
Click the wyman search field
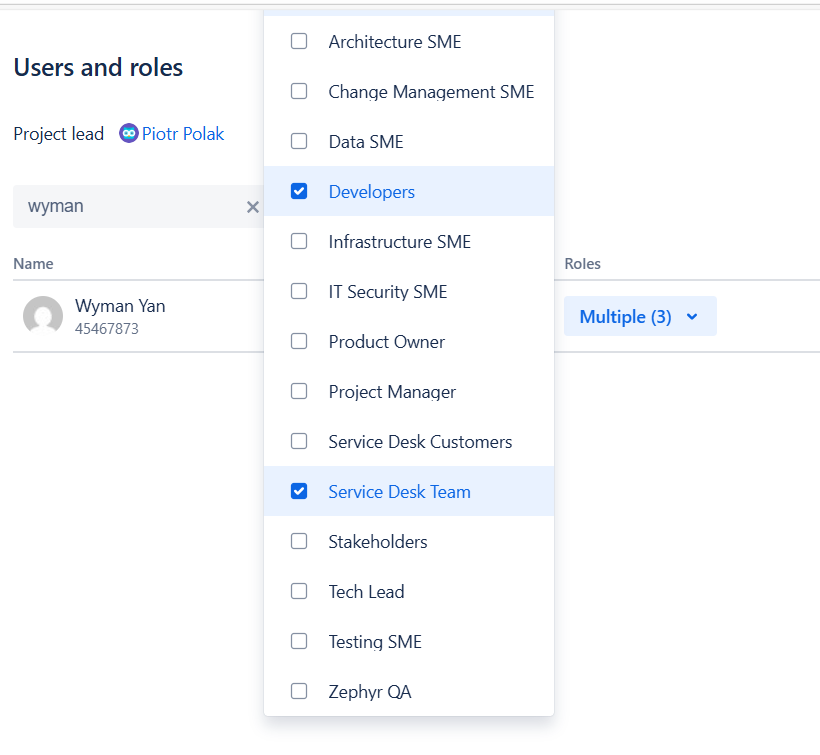coord(130,207)
